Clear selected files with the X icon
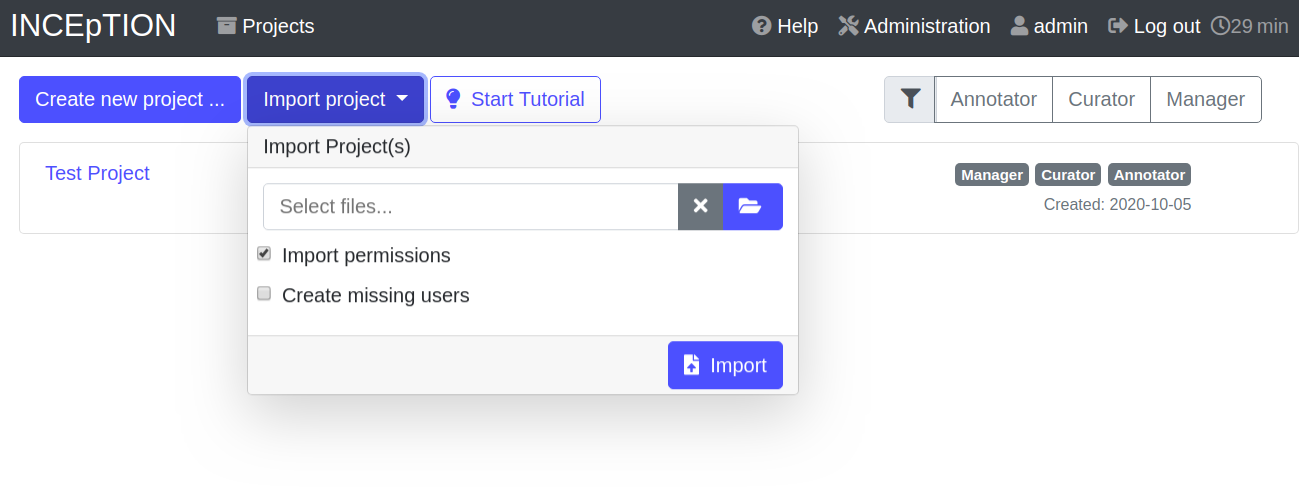 [x=700, y=206]
